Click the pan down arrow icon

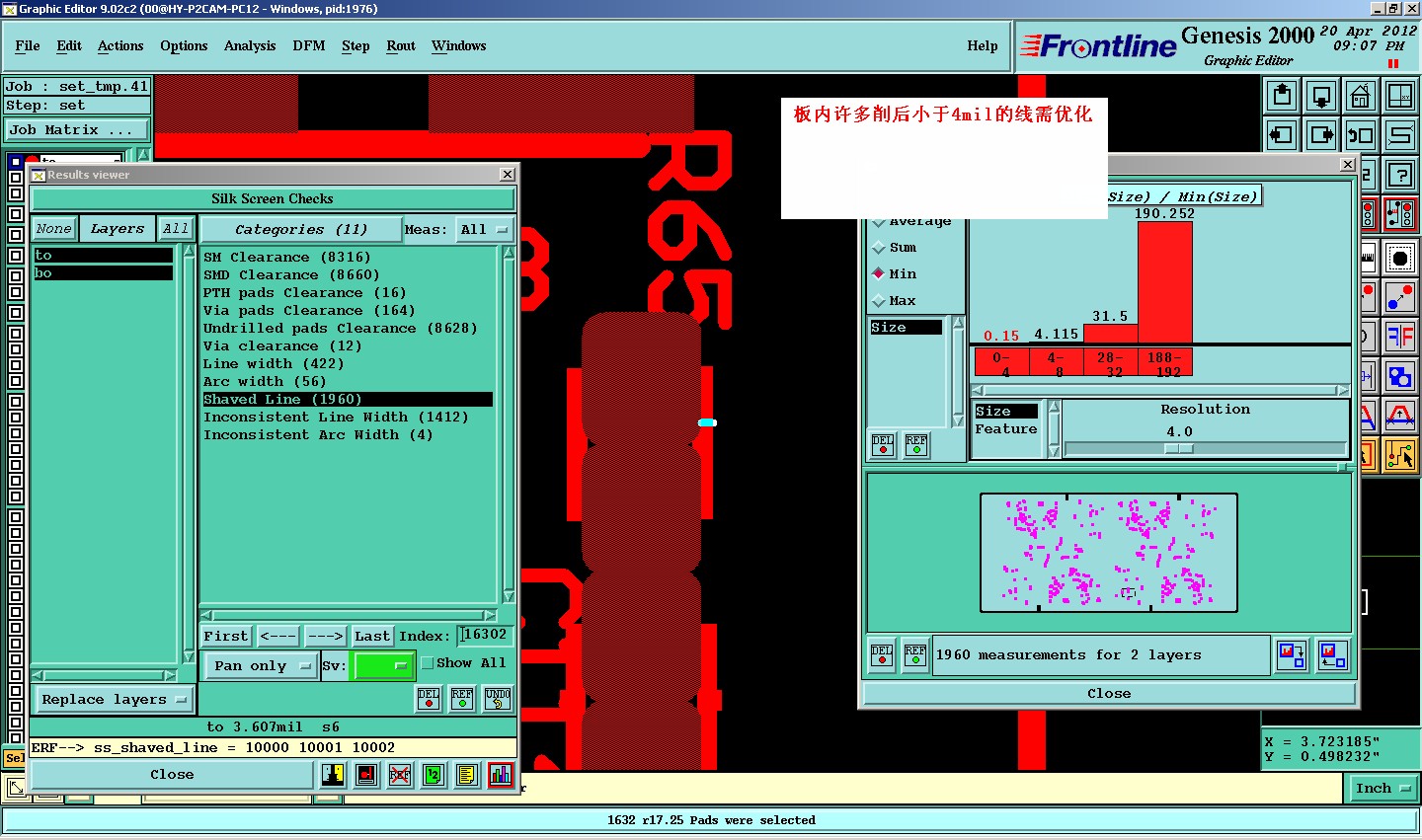1321,96
